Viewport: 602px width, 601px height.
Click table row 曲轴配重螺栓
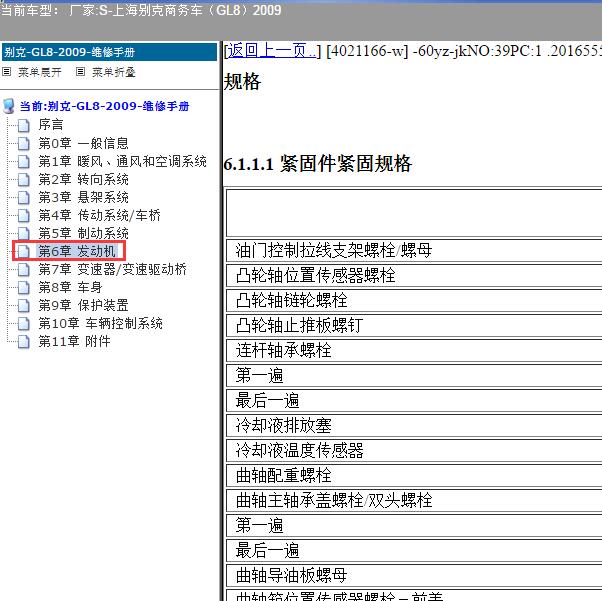click(414, 476)
